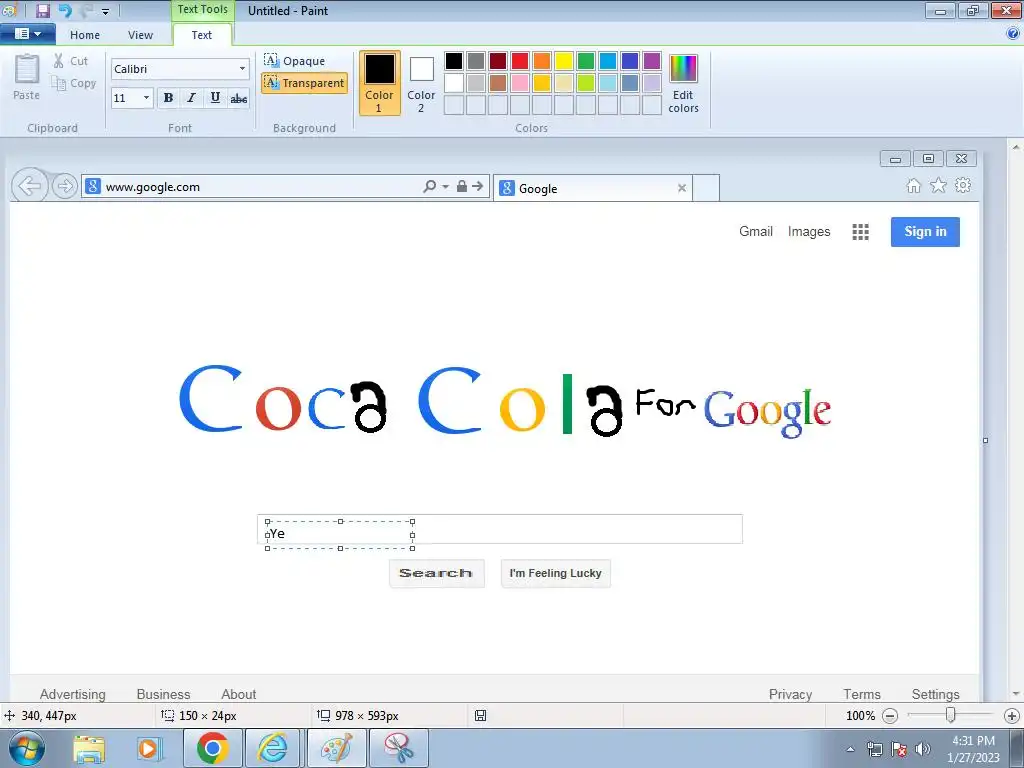Image resolution: width=1024 pixels, height=768 pixels.
Task: Click the blue Sign in button
Action: coord(925,232)
